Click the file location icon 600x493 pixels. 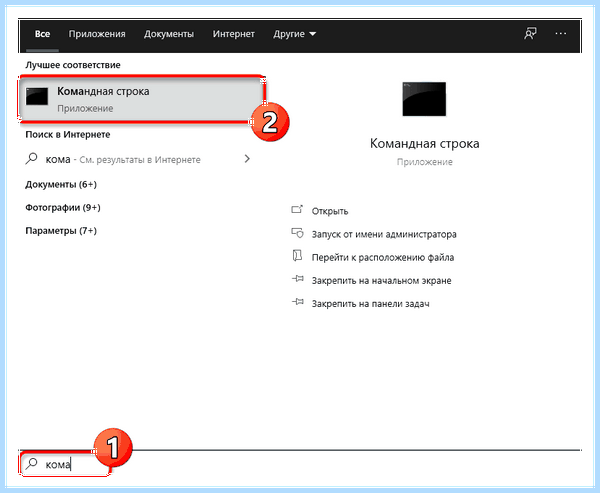click(x=297, y=256)
